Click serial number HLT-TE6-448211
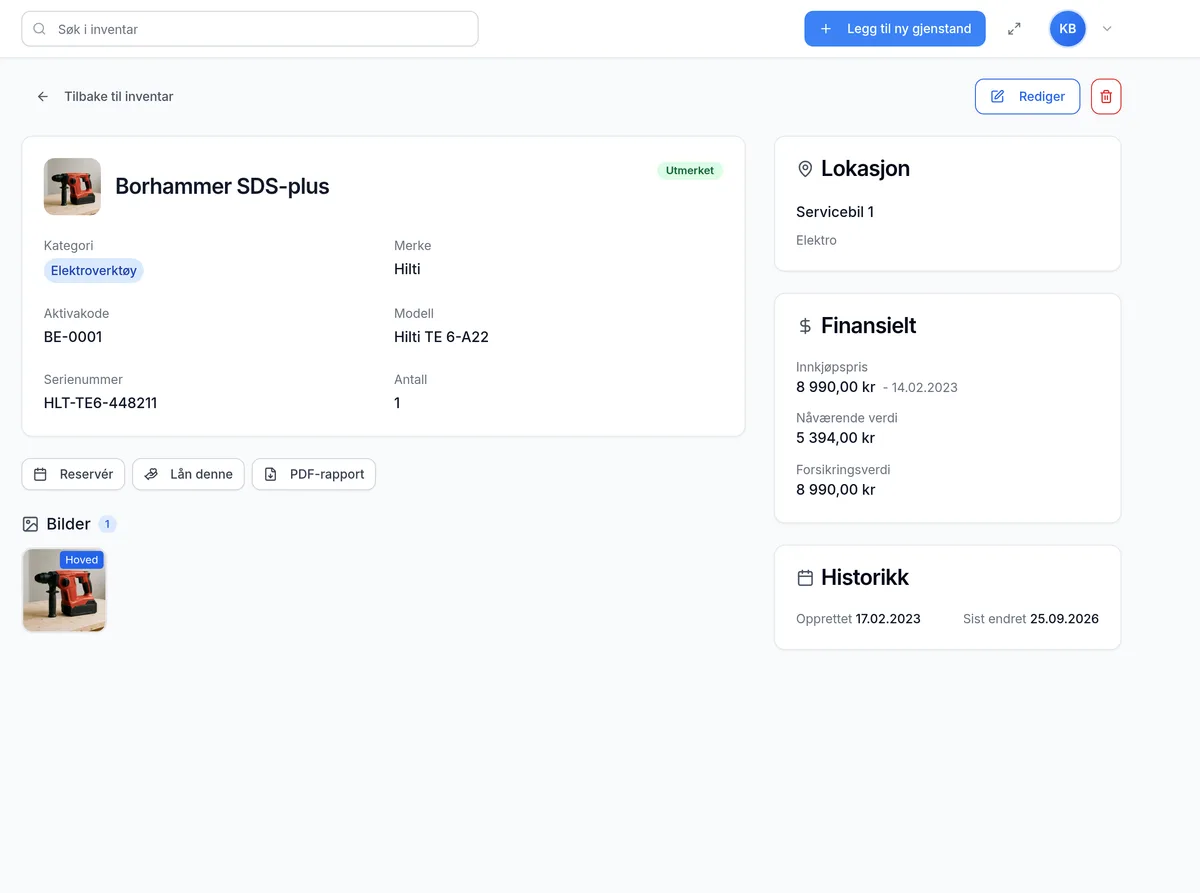The height and width of the screenshot is (893, 1200). (100, 403)
